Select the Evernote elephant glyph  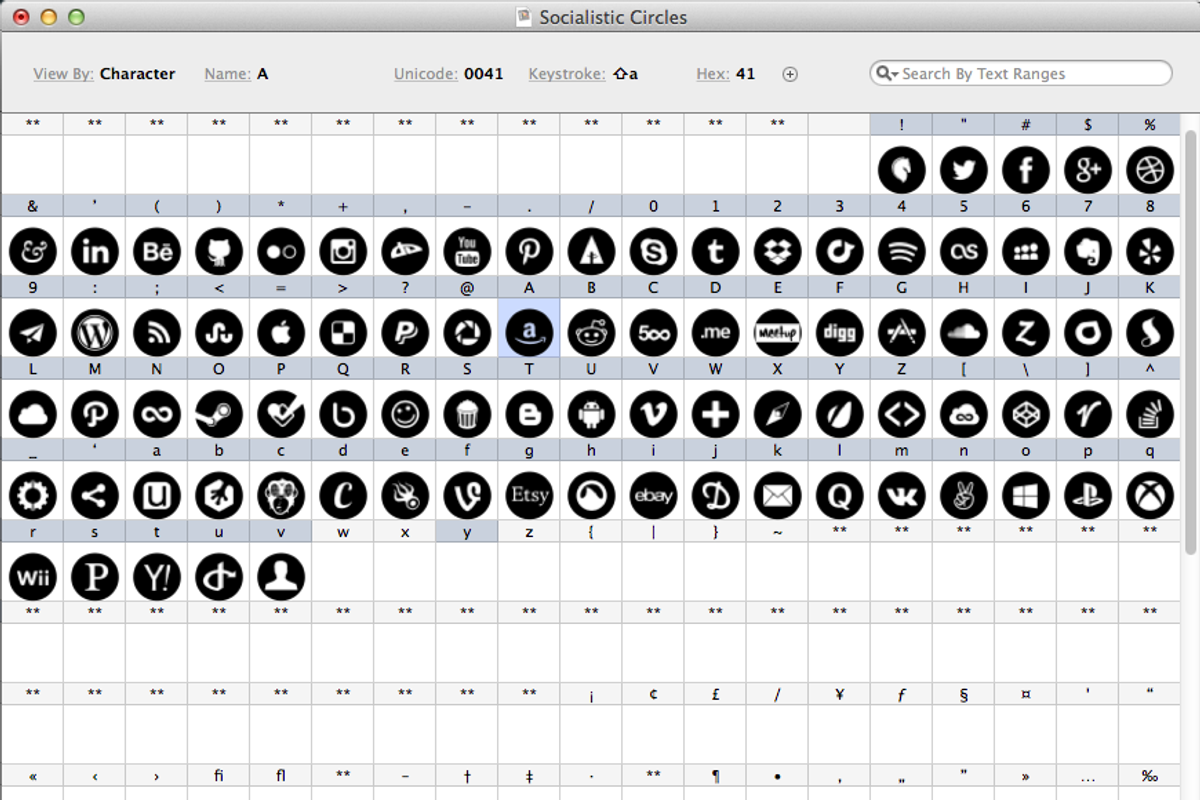click(1087, 252)
